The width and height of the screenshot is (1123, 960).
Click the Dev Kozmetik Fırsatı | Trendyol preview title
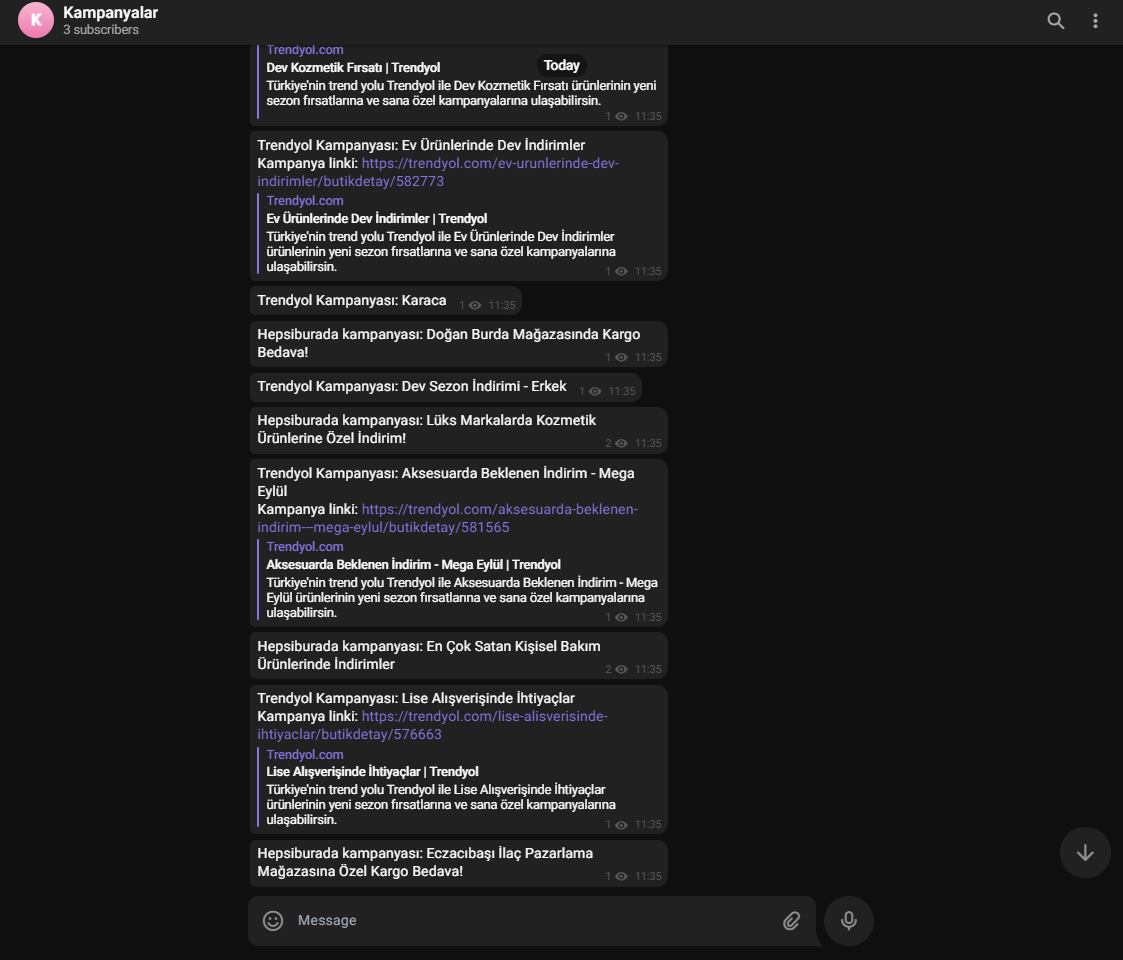[x=353, y=67]
